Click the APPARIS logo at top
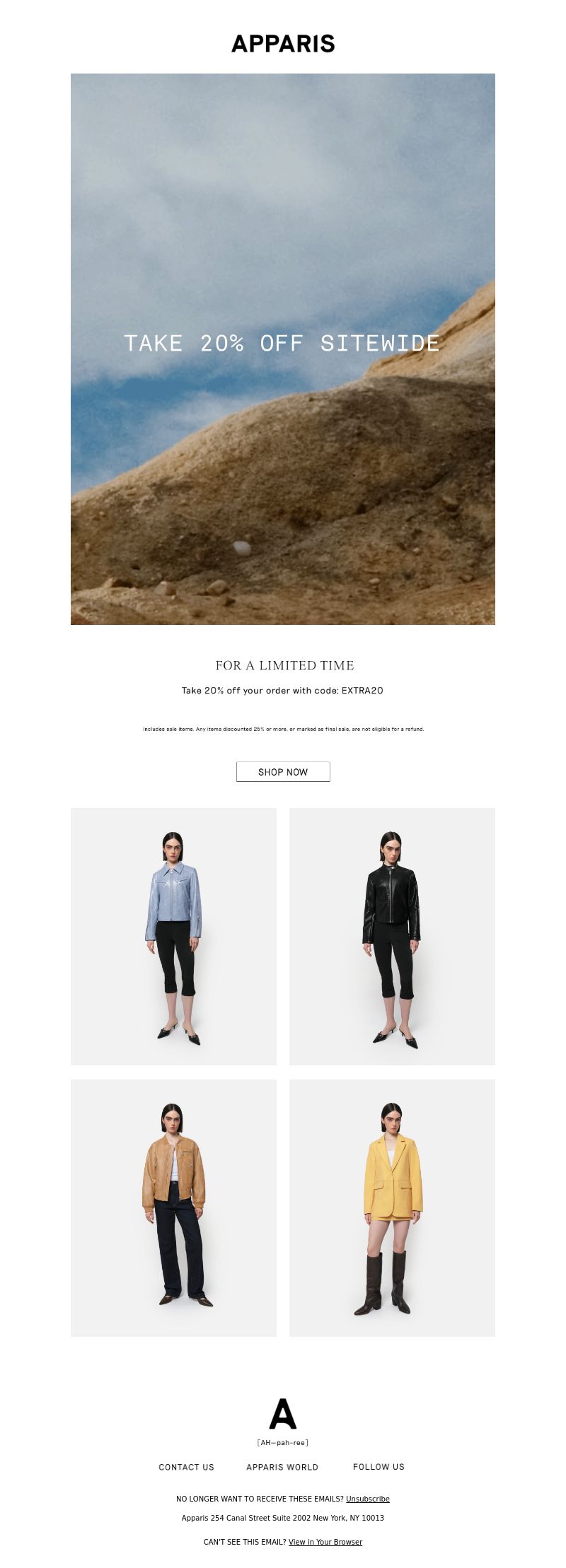Screen dimensions: 566x1568 pyautogui.click(x=283, y=44)
